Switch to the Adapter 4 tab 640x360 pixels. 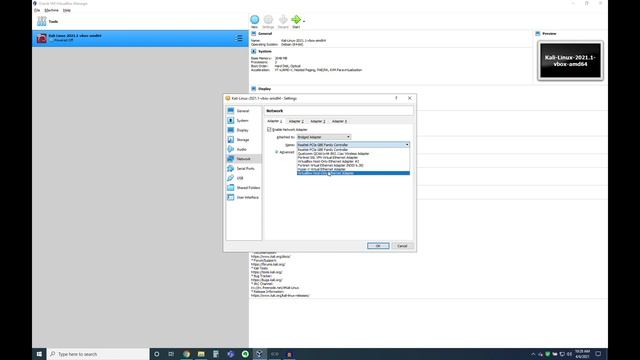click(339, 121)
